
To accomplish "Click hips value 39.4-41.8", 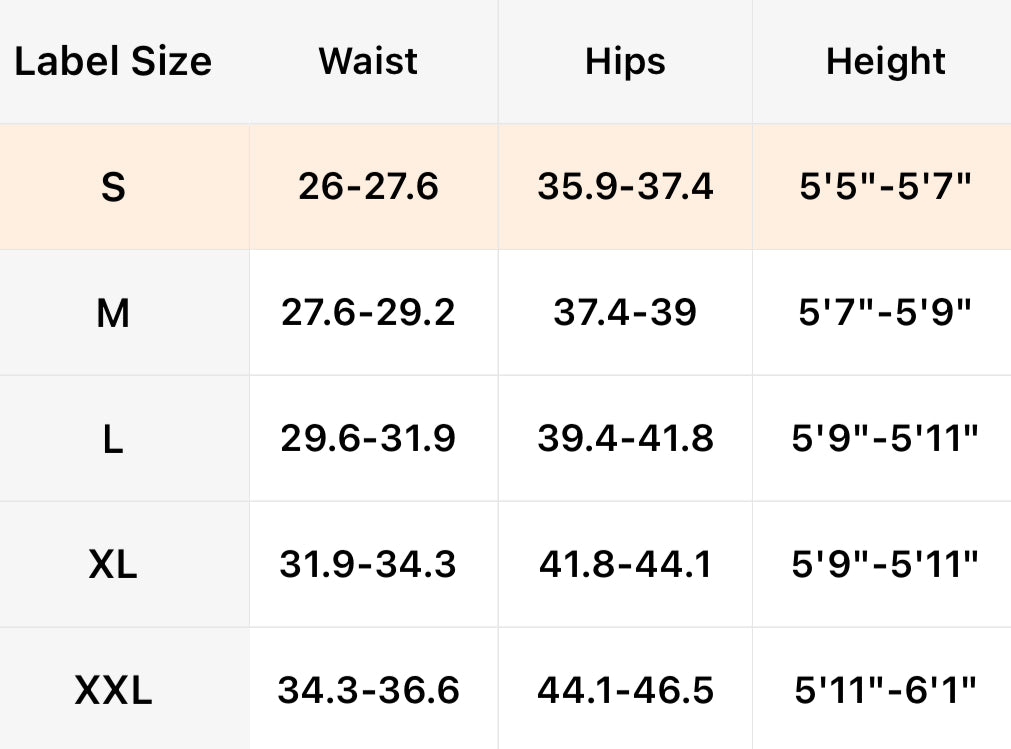I will click(625, 439).
